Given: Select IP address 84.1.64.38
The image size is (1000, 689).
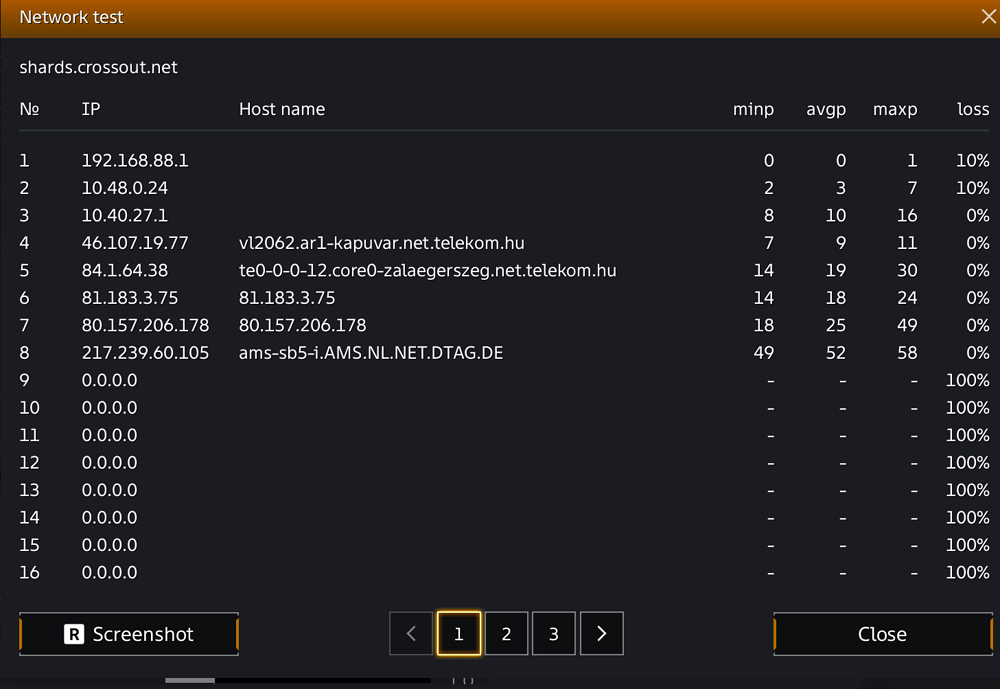Looking at the screenshot, I should pos(124,270).
